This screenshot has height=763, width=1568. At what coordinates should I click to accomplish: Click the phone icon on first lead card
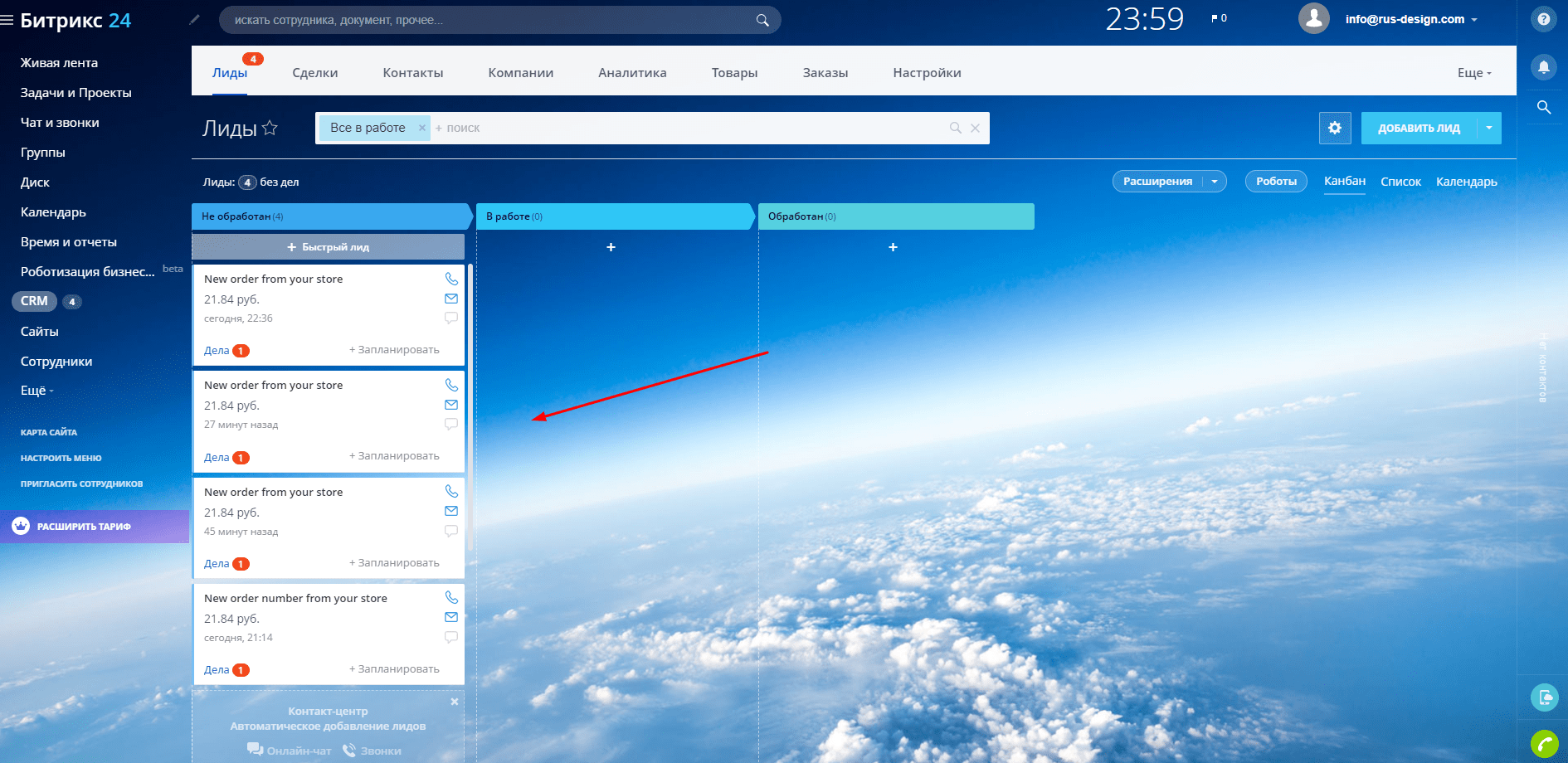pos(451,279)
